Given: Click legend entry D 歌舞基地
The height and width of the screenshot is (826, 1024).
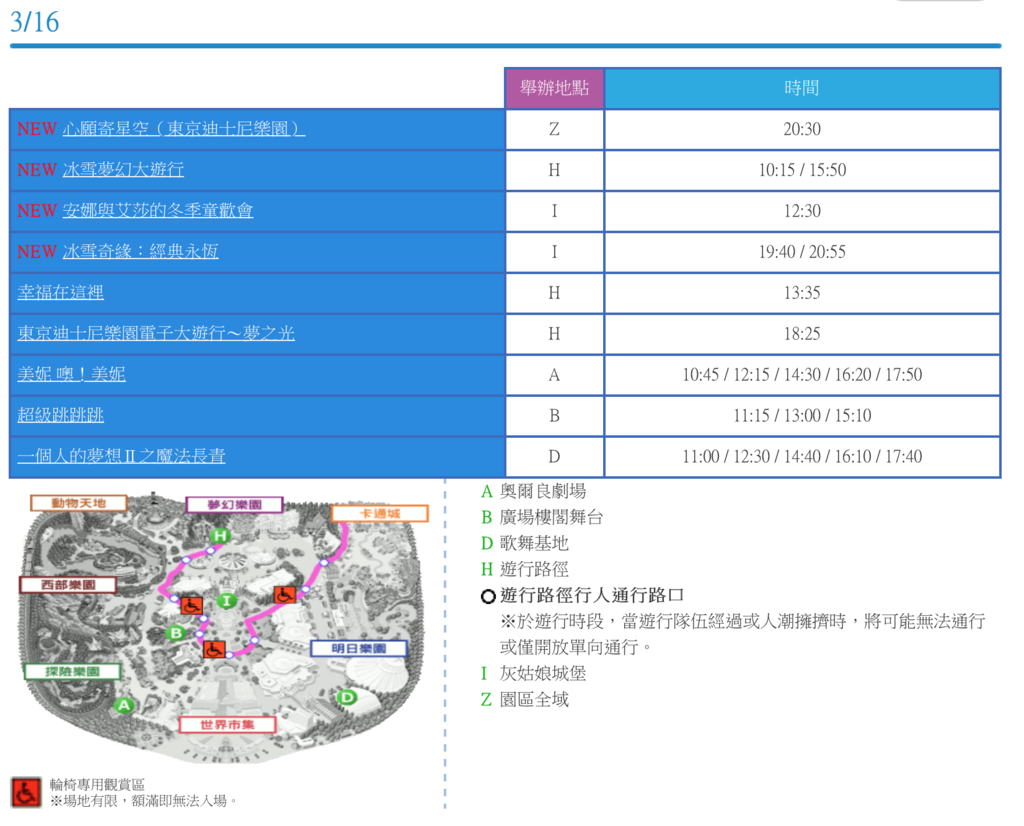Looking at the screenshot, I should [x=525, y=543].
